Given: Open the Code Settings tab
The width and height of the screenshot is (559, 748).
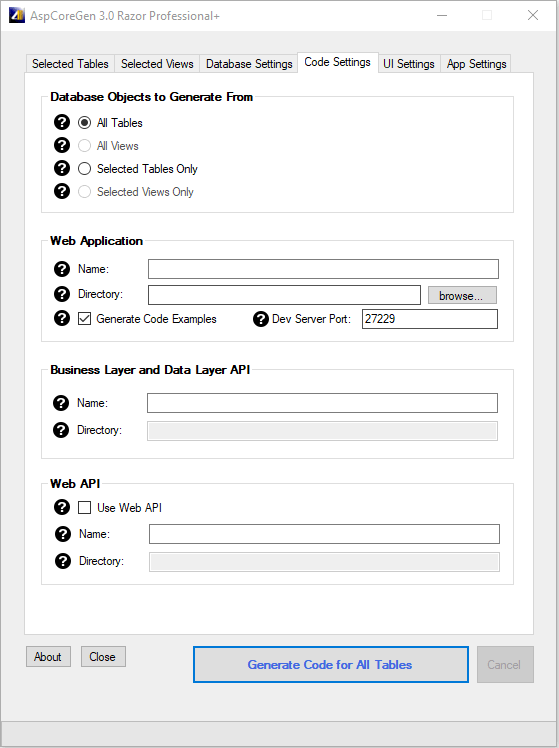Looking at the screenshot, I should [338, 62].
